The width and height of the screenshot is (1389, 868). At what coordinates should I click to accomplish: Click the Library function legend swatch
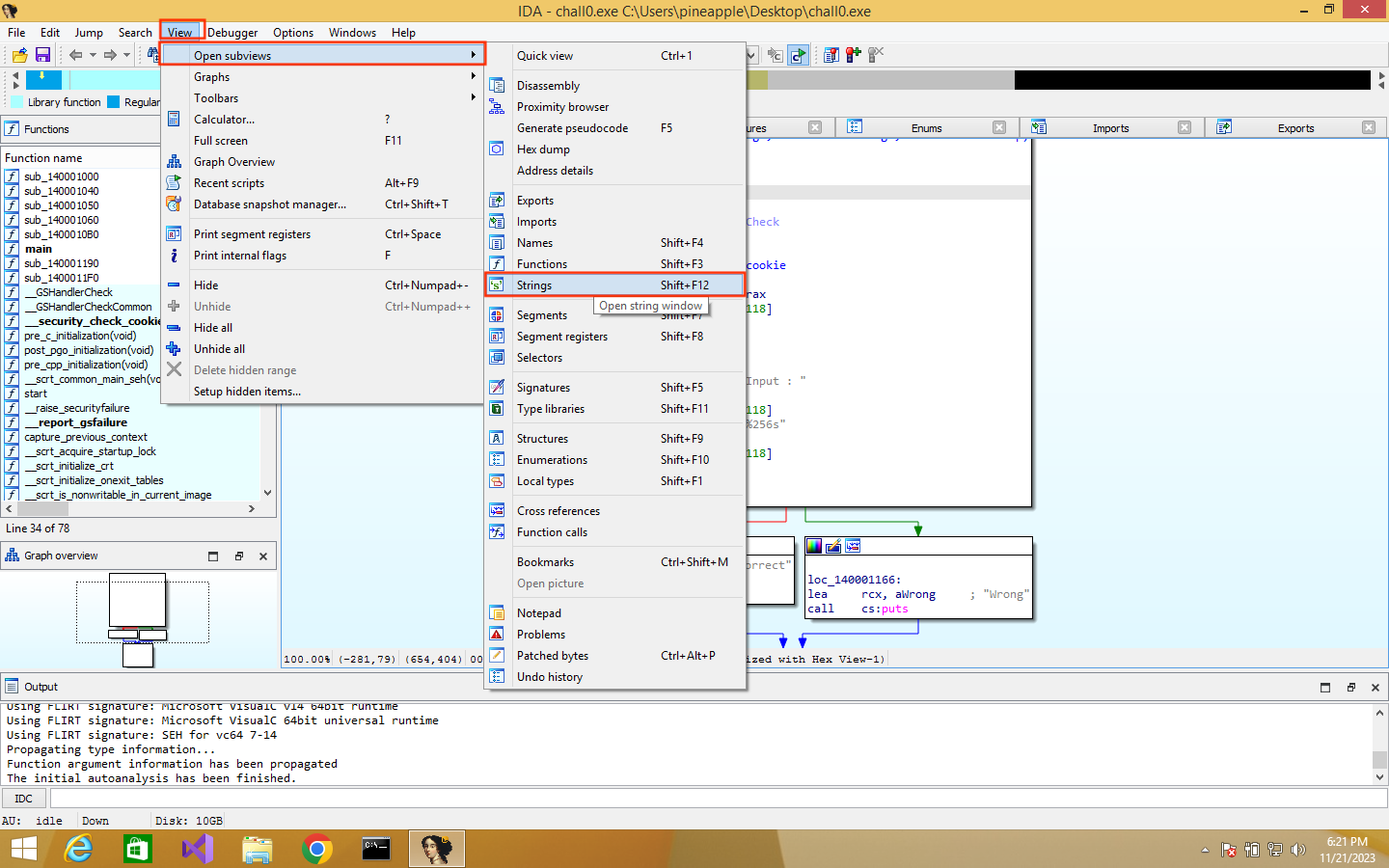point(17,101)
